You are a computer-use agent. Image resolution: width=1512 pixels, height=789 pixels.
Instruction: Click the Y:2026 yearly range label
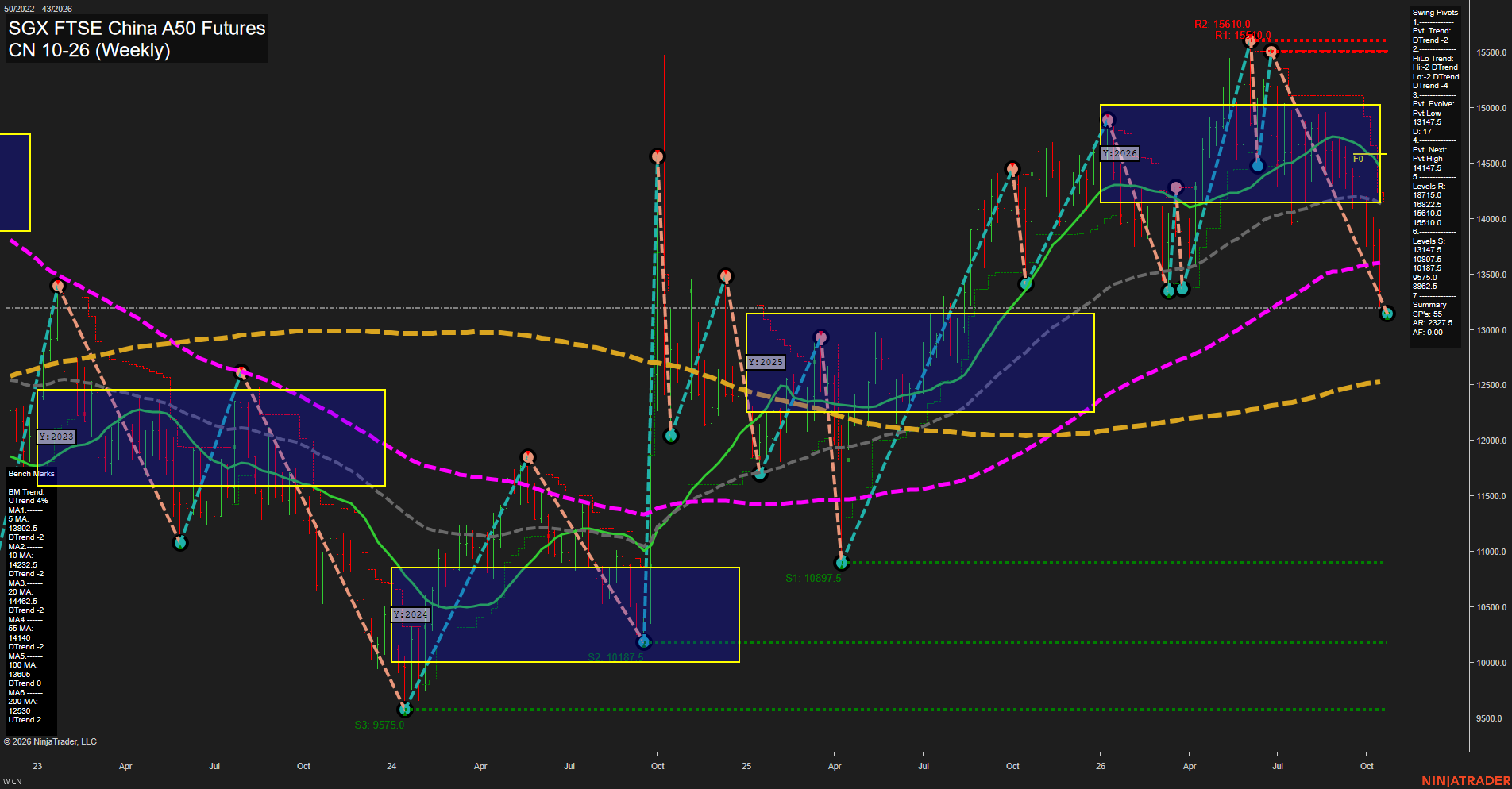tap(1120, 153)
